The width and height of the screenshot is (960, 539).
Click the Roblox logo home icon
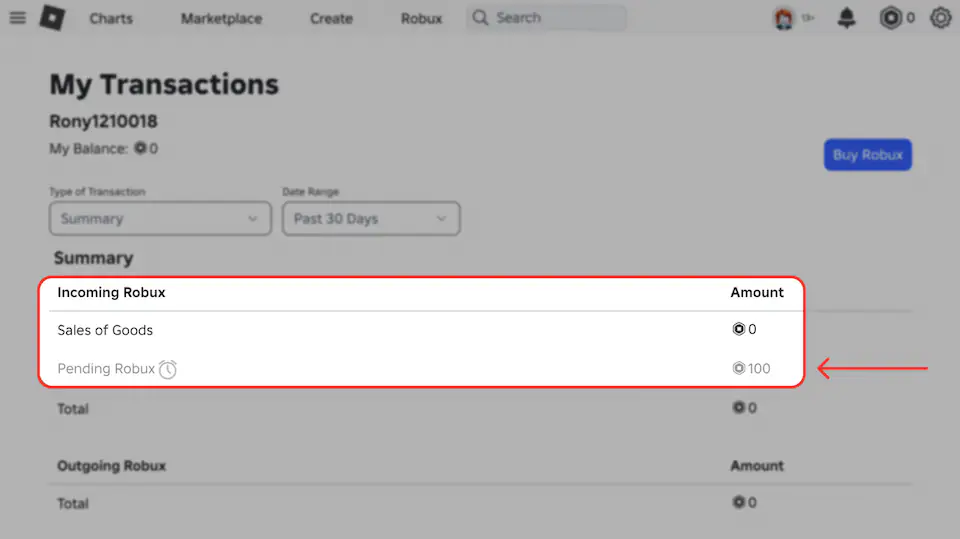pyautogui.click(x=52, y=18)
